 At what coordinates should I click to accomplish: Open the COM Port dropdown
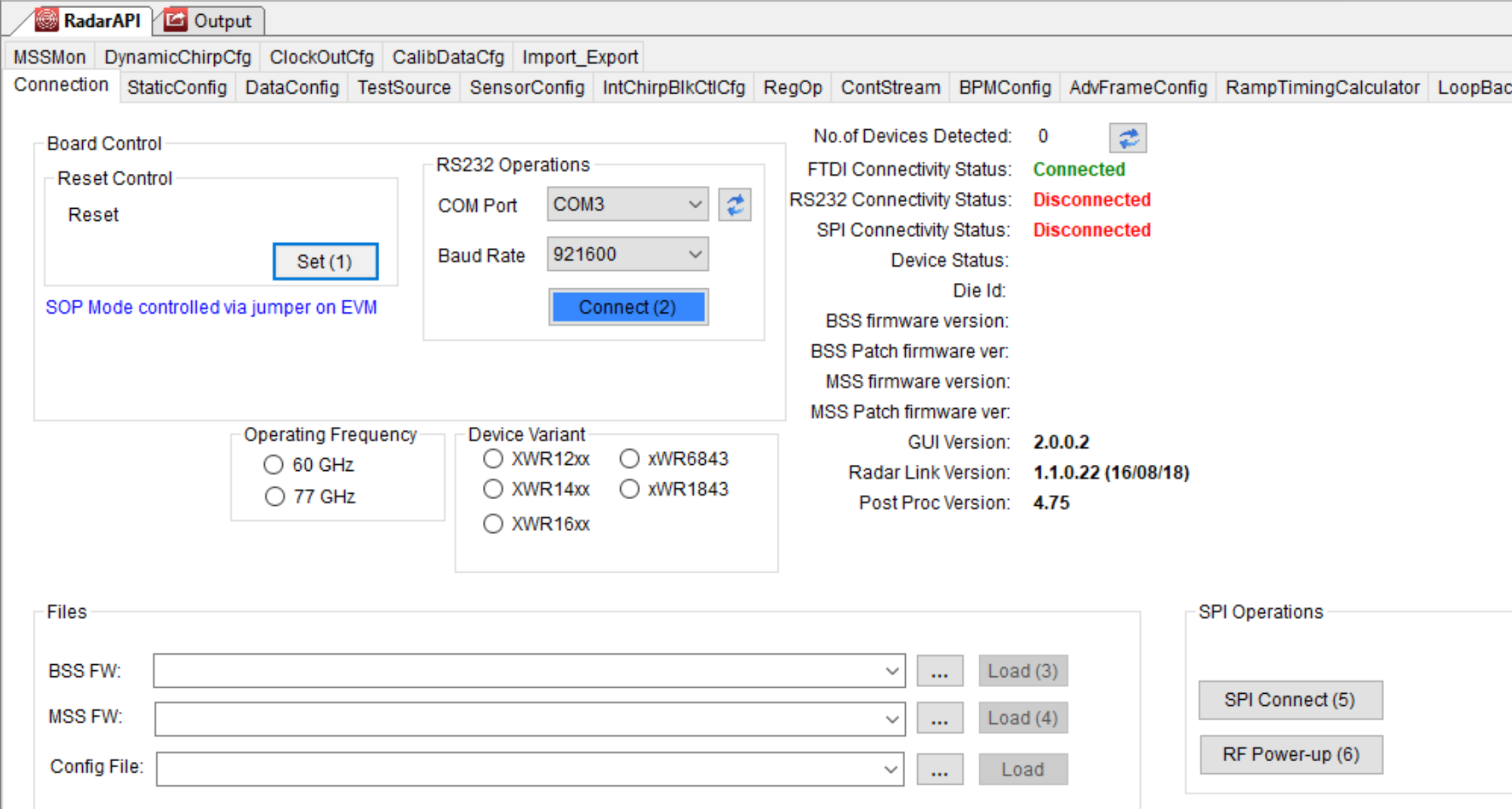tap(695, 204)
